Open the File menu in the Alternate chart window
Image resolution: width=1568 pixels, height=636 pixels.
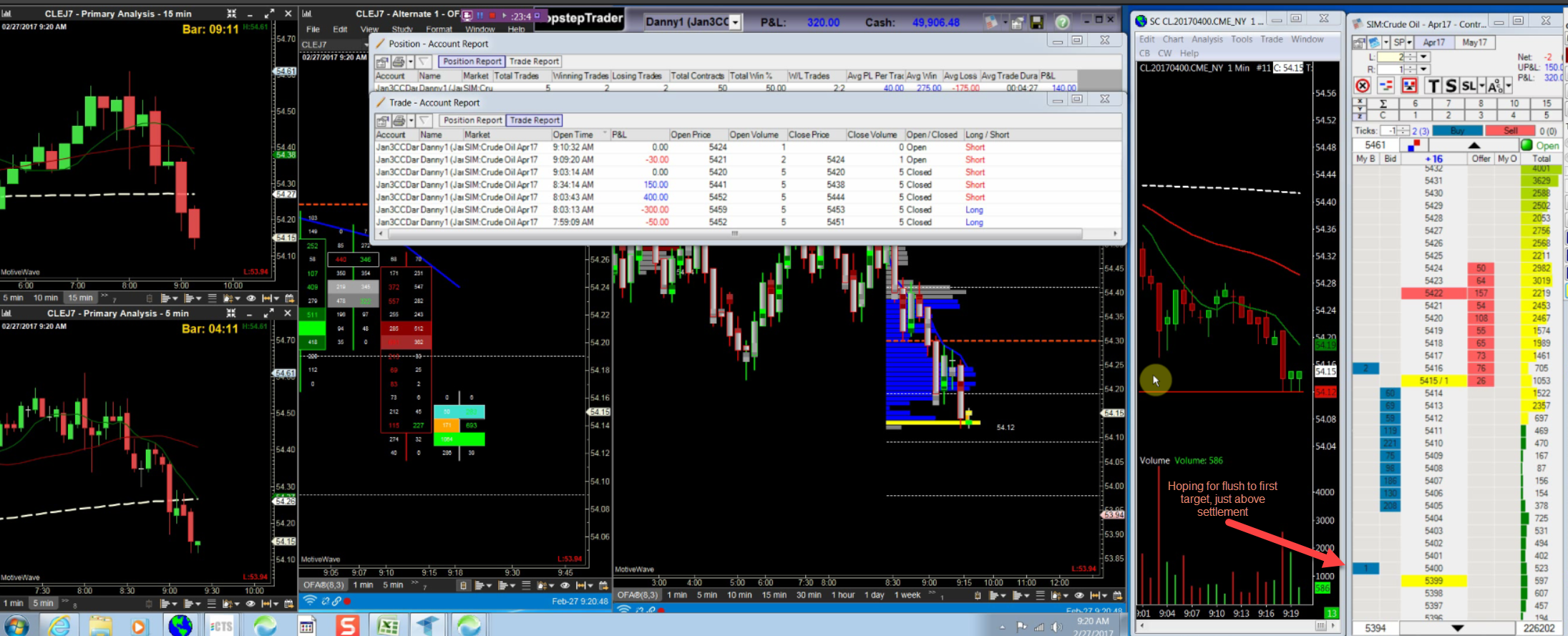pyautogui.click(x=313, y=29)
